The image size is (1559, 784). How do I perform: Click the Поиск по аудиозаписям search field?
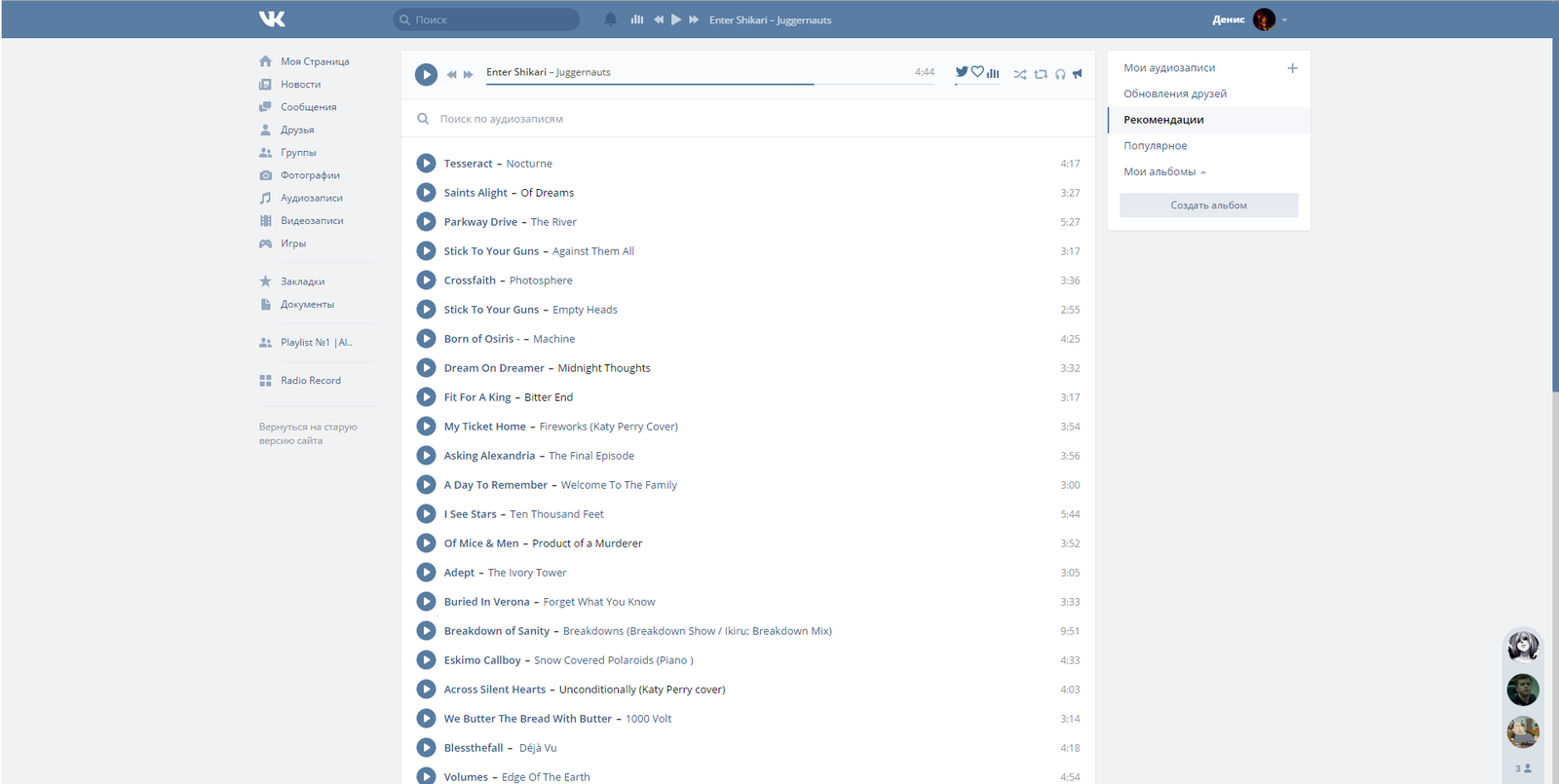(682, 119)
